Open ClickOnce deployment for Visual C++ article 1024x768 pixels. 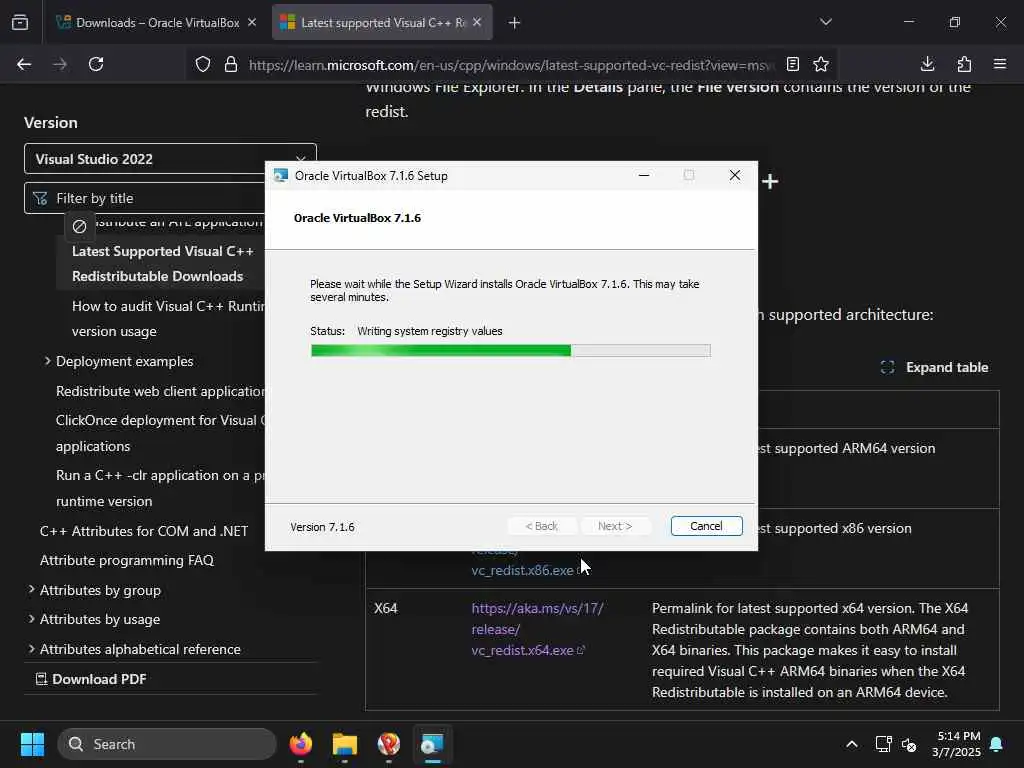click(x=160, y=433)
